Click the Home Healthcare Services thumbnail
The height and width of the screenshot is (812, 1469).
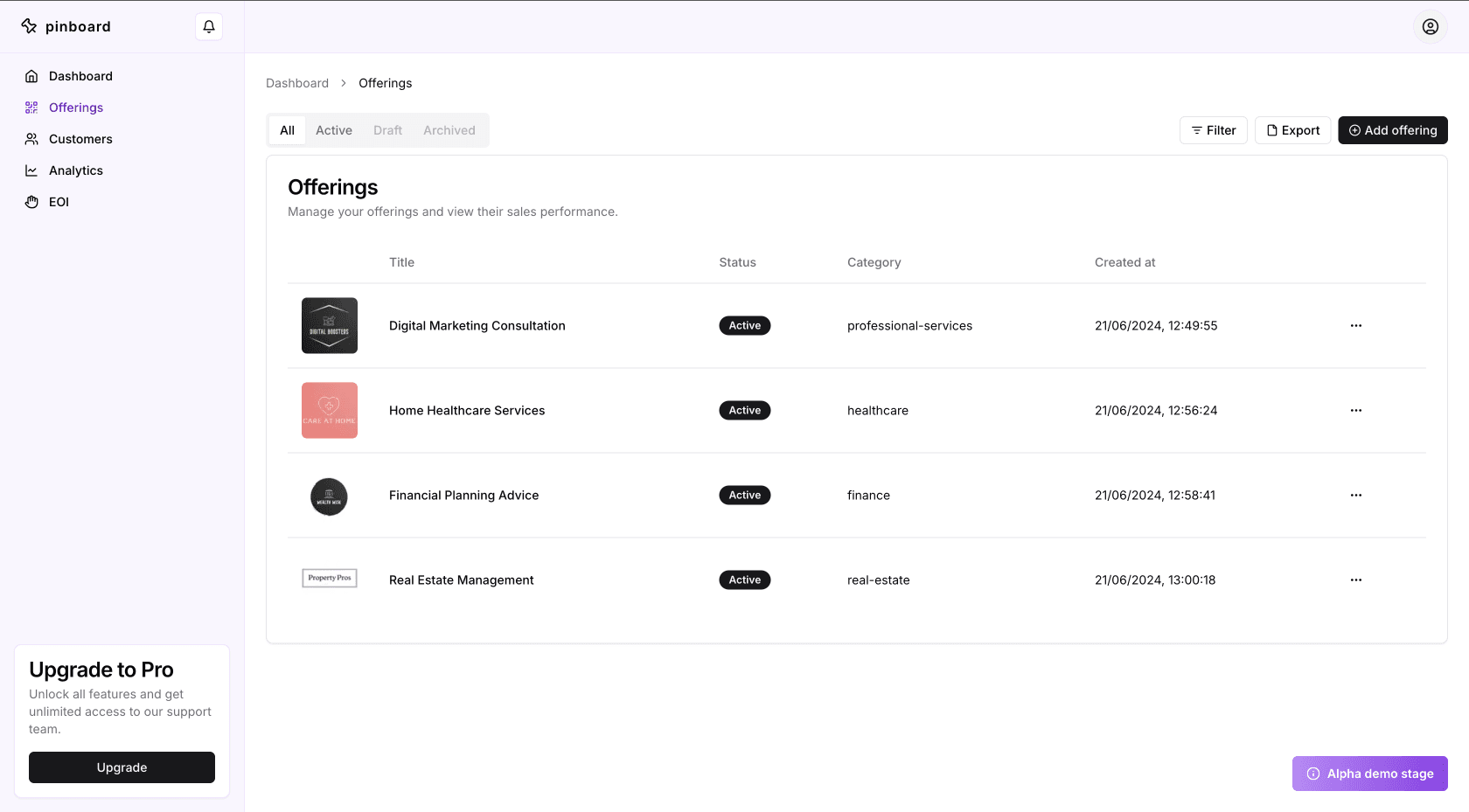(x=330, y=411)
